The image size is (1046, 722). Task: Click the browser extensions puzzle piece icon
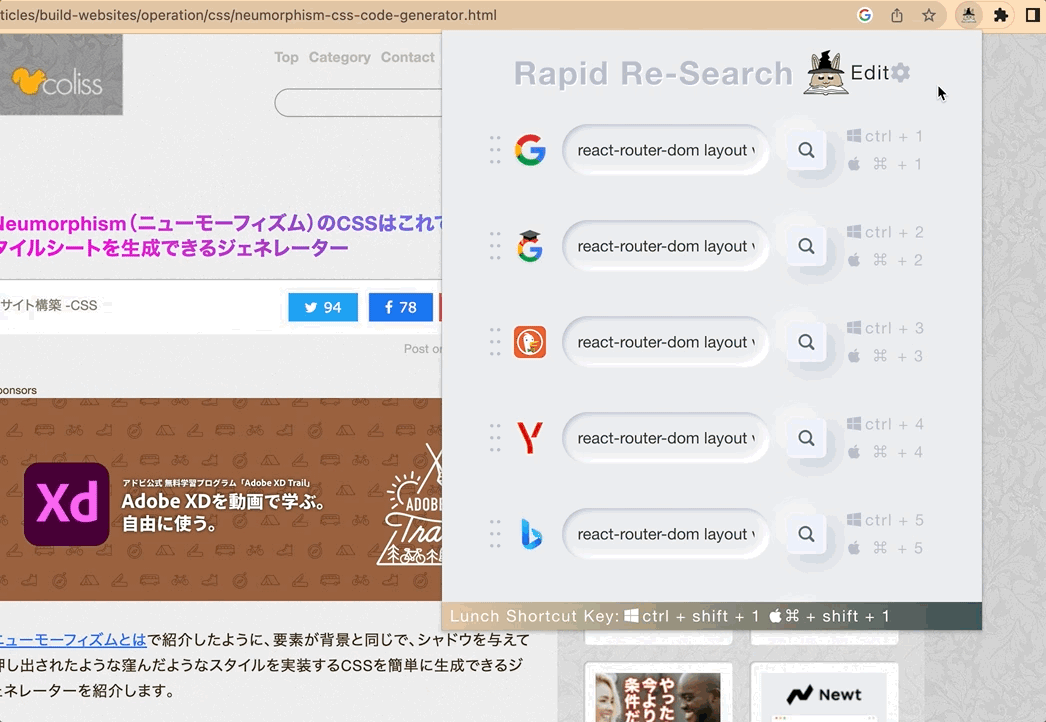(1000, 15)
